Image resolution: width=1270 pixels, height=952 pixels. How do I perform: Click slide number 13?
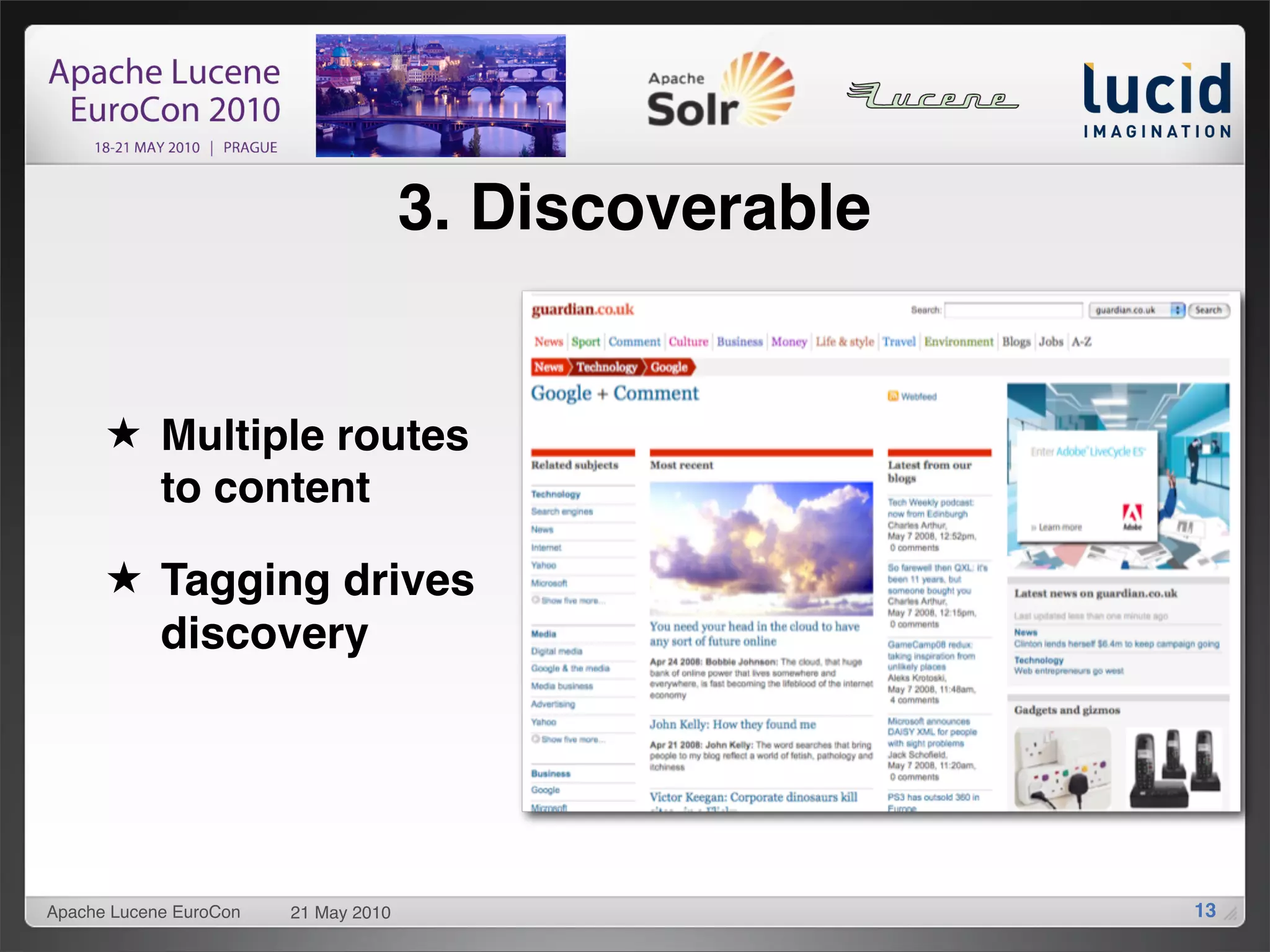pos(1205,910)
